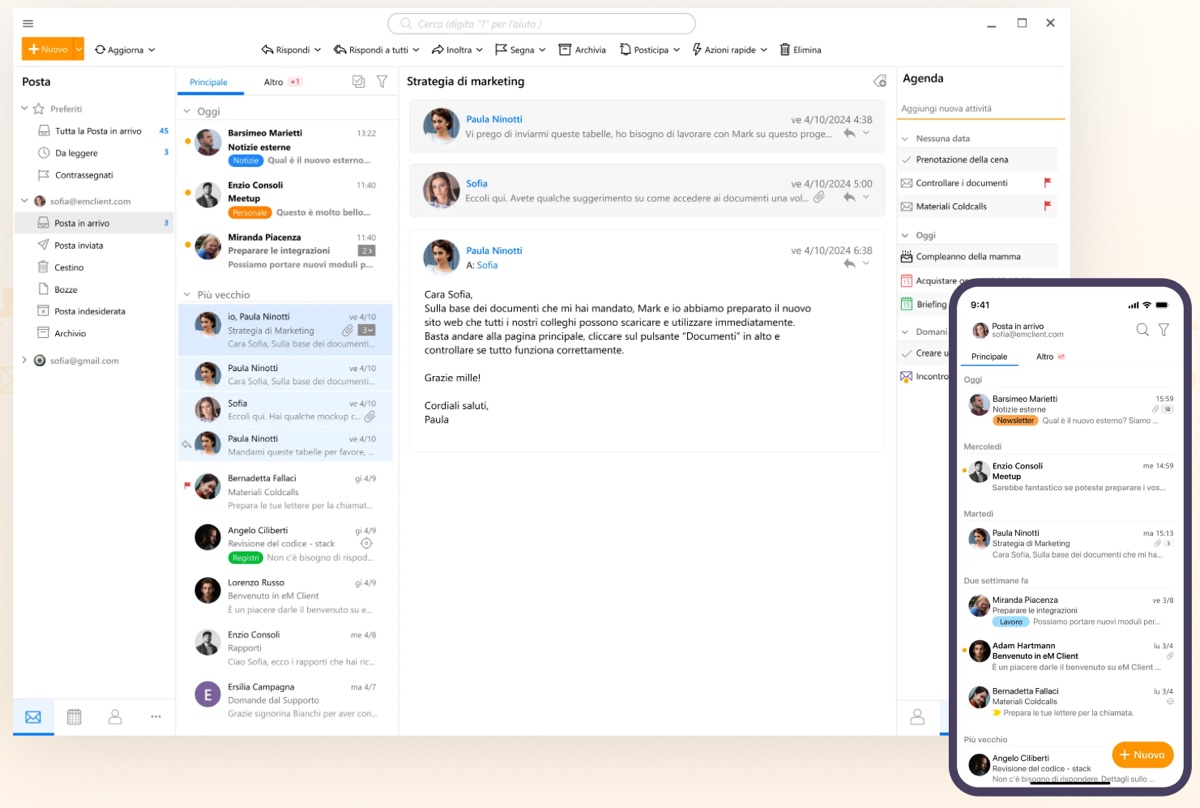Open the "Rispondi a tutti" dropdown
1200x808 pixels.
(417, 48)
